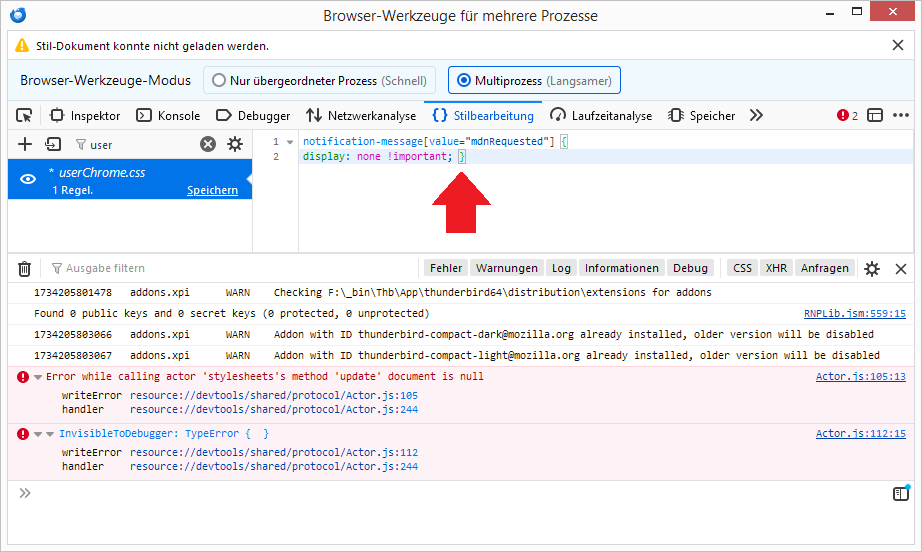Open Actor.js:244 handler link in TypeError
Viewport: 922px width, 552px height.
click(273, 466)
